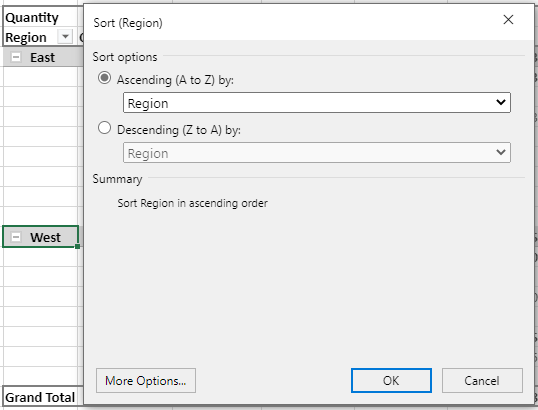Cancel the sort dialog
538x410 pixels.
(482, 380)
